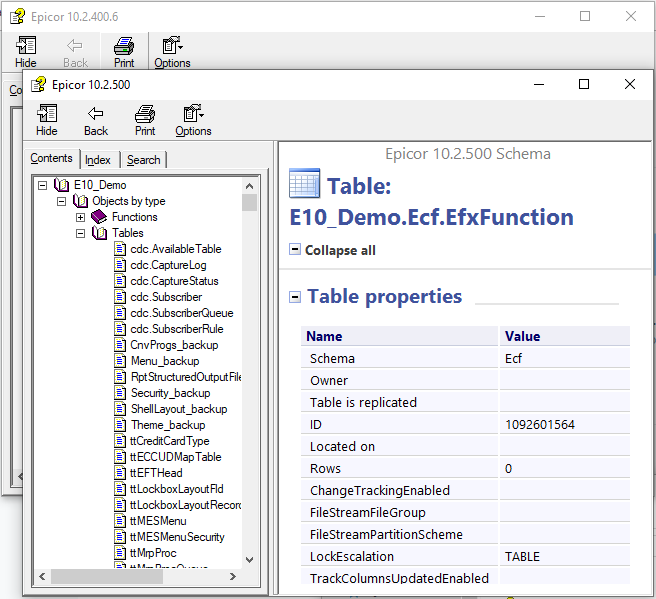Click the tree horizontal scroll left arrow
Screen dimensions: 656x599
click(42, 576)
